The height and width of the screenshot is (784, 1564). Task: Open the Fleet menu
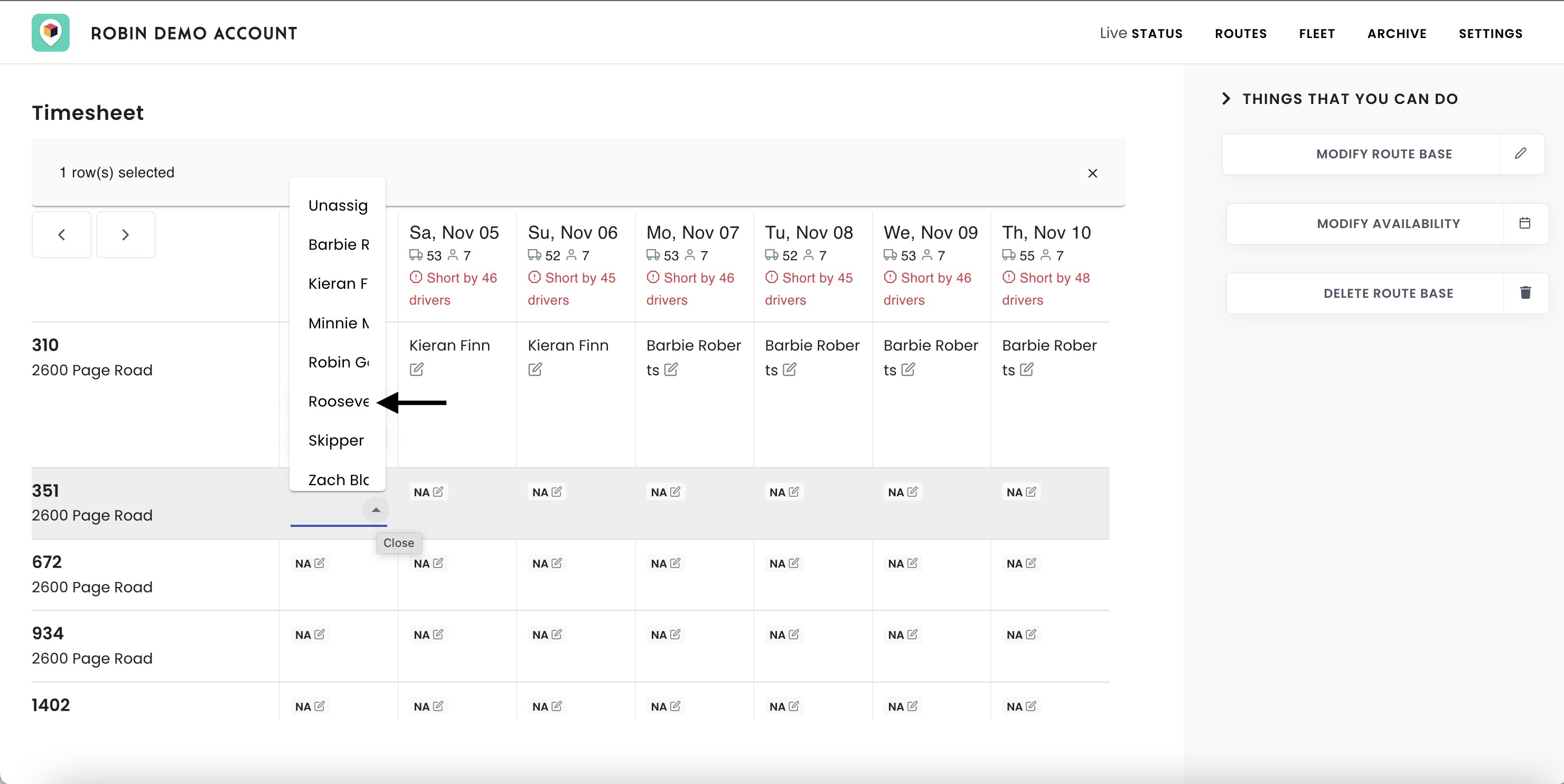(1317, 33)
